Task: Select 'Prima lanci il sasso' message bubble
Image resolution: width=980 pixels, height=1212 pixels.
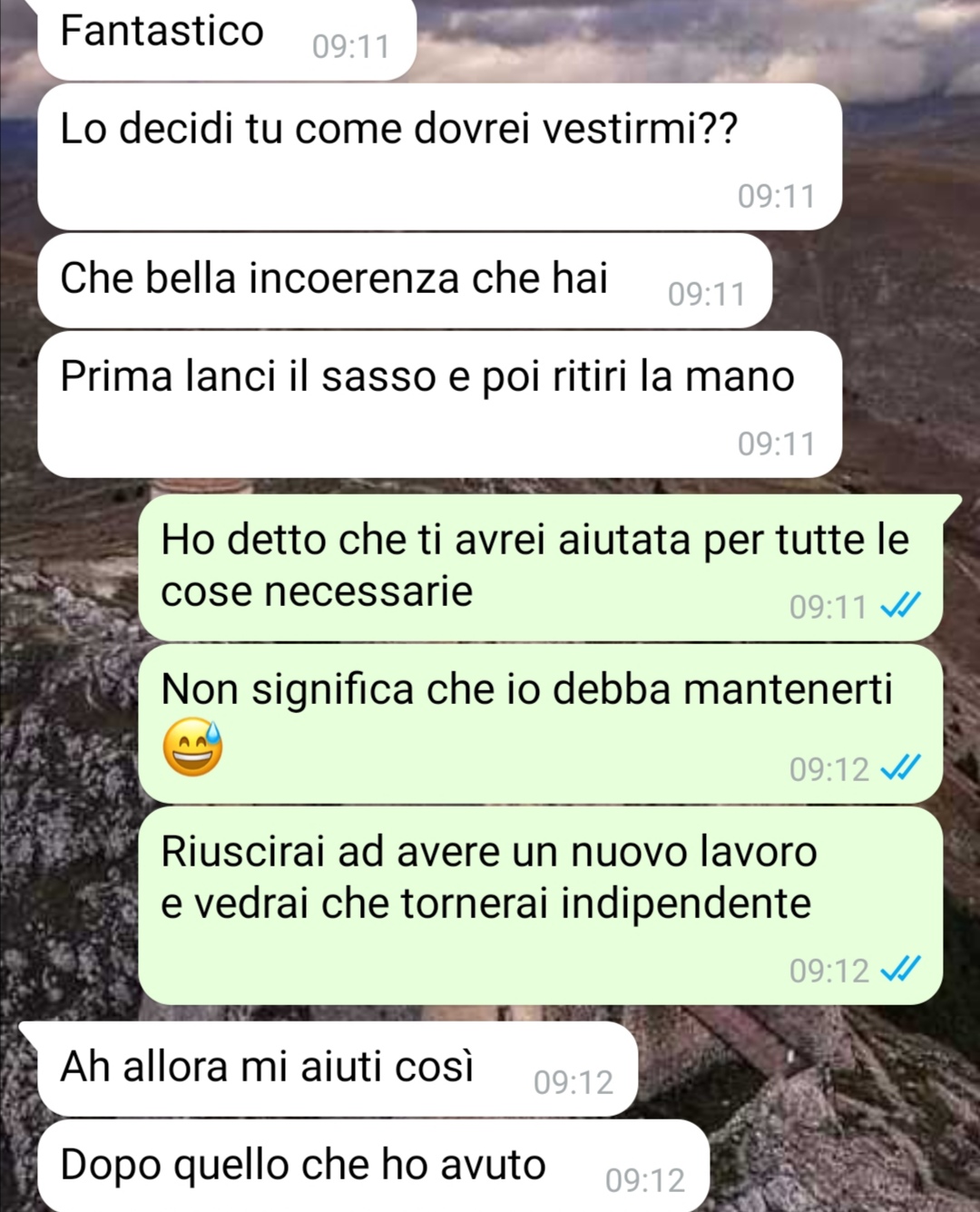Action: [x=439, y=405]
